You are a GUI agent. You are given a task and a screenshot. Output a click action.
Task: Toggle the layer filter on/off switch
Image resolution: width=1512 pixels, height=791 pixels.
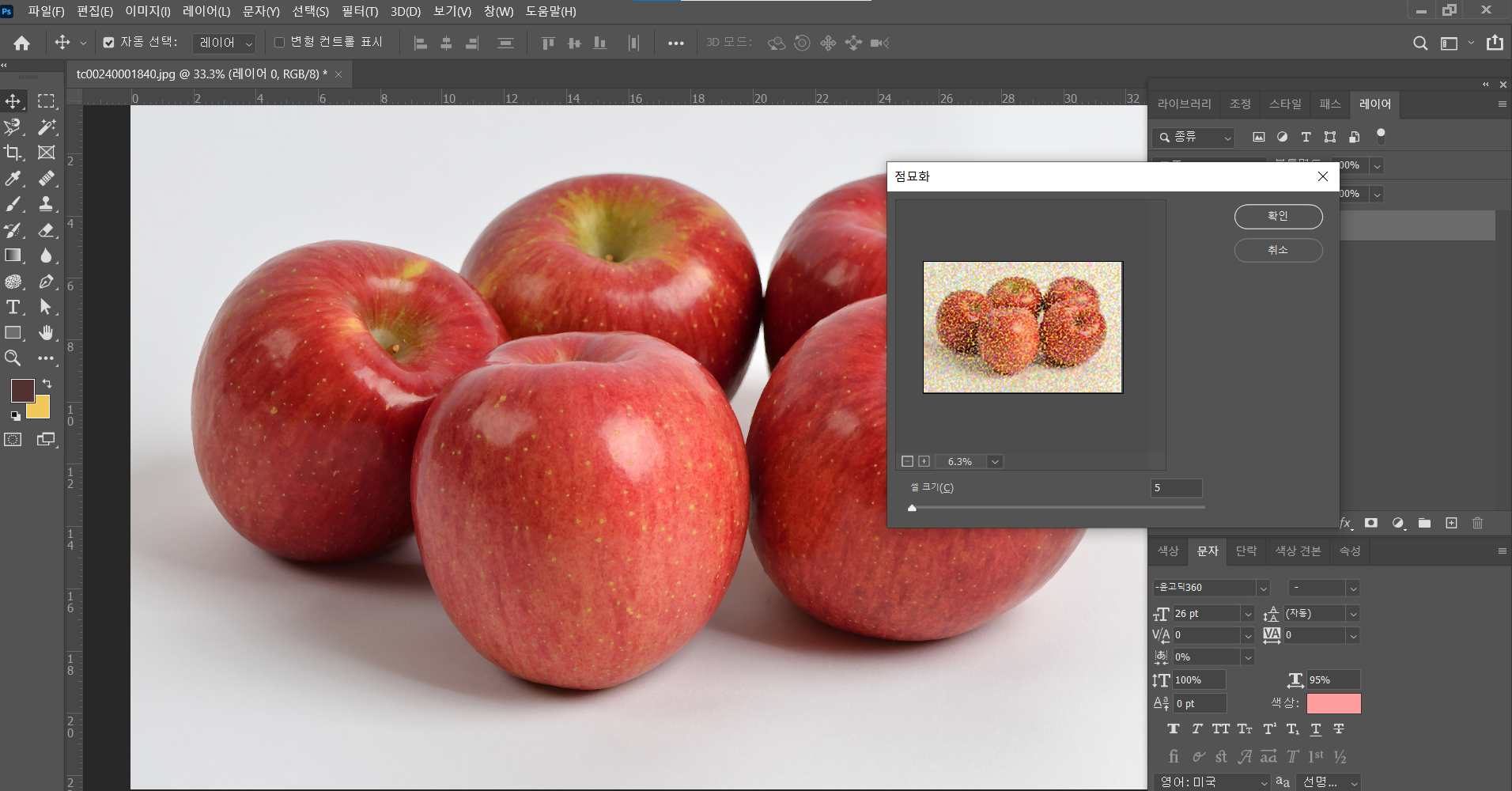1381,136
